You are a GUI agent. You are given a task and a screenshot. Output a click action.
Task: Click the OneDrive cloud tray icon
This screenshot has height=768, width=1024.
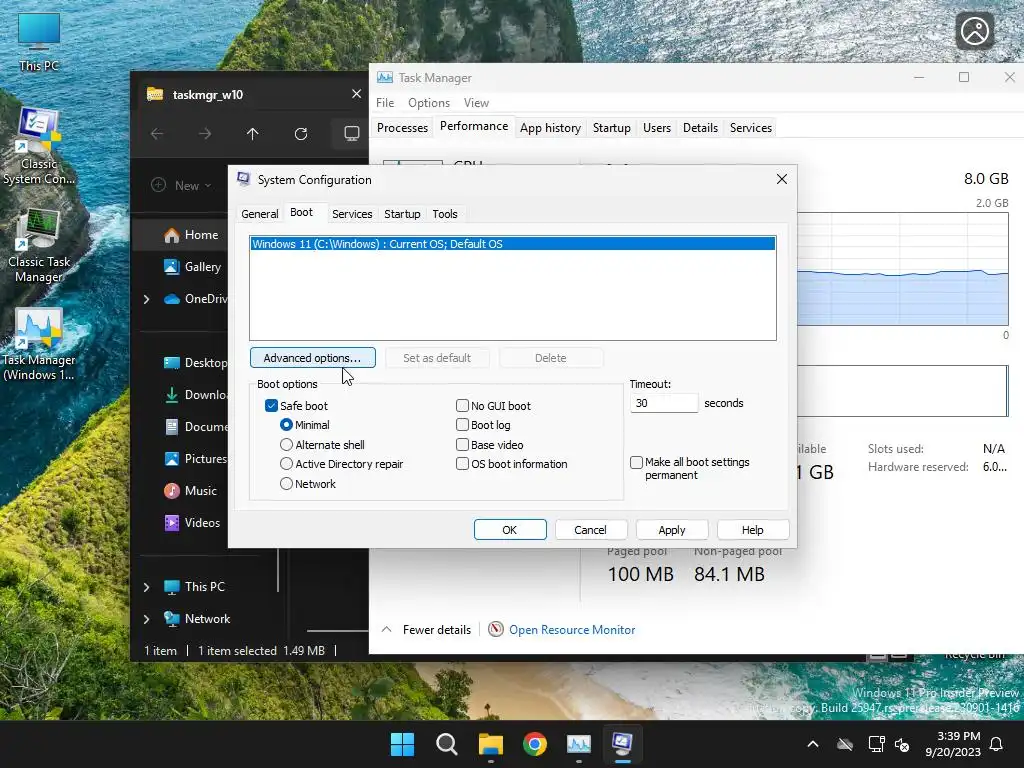[x=845, y=744]
